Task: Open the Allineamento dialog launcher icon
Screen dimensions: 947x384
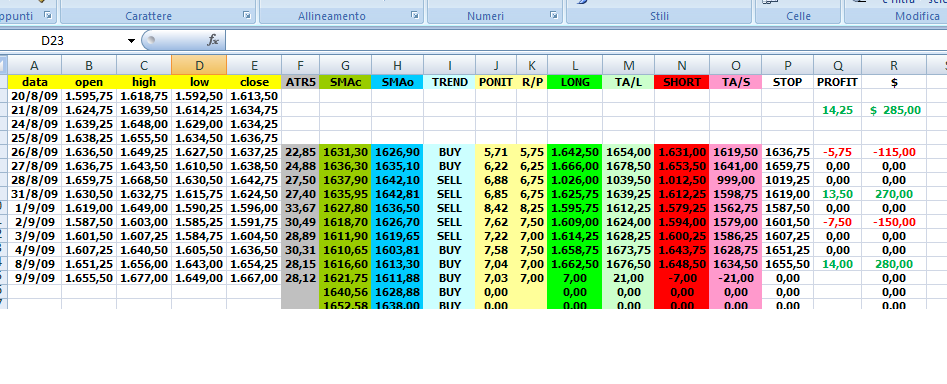Action: coord(415,15)
